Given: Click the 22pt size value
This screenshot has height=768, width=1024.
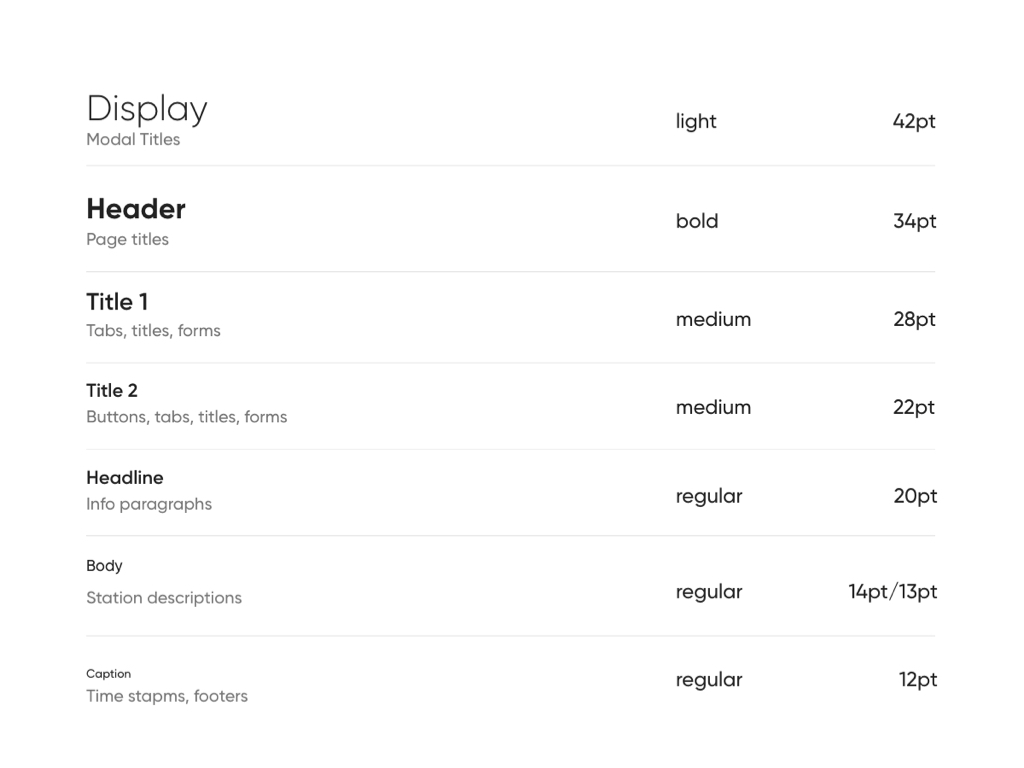Looking at the screenshot, I should pos(914,408).
